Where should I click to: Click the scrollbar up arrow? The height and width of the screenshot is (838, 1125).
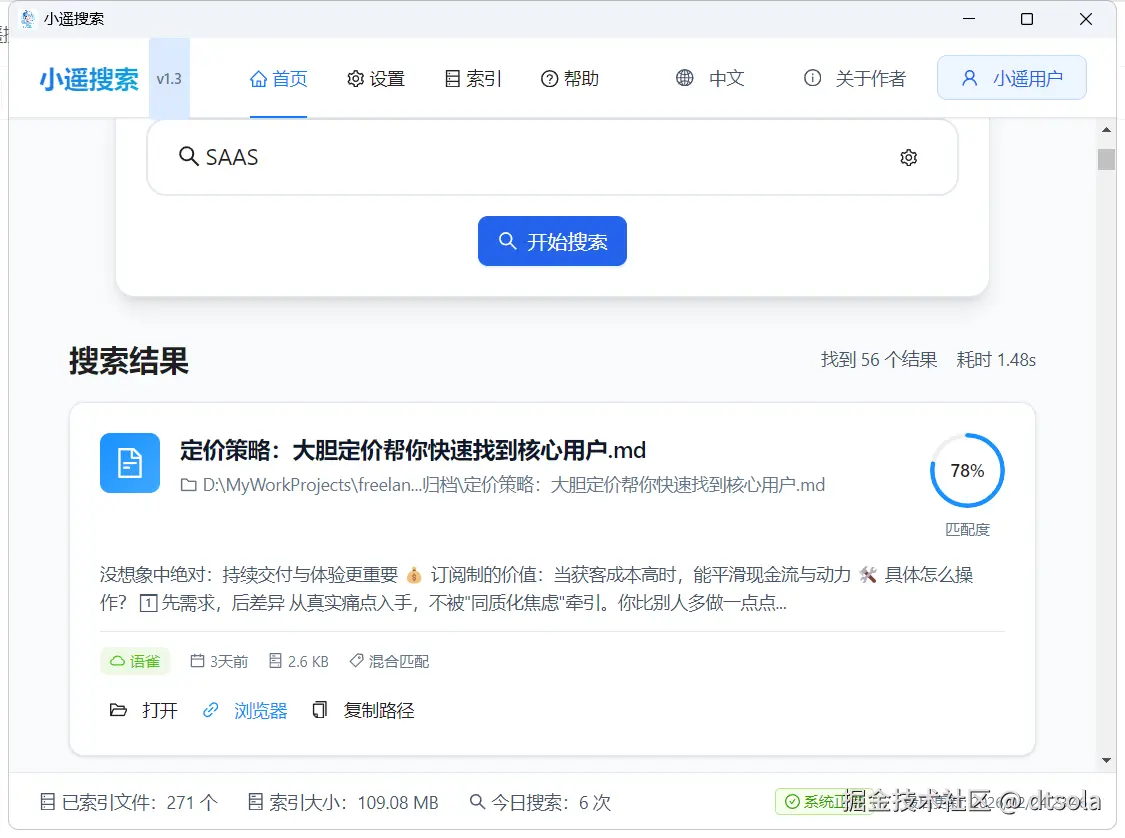[1106, 130]
